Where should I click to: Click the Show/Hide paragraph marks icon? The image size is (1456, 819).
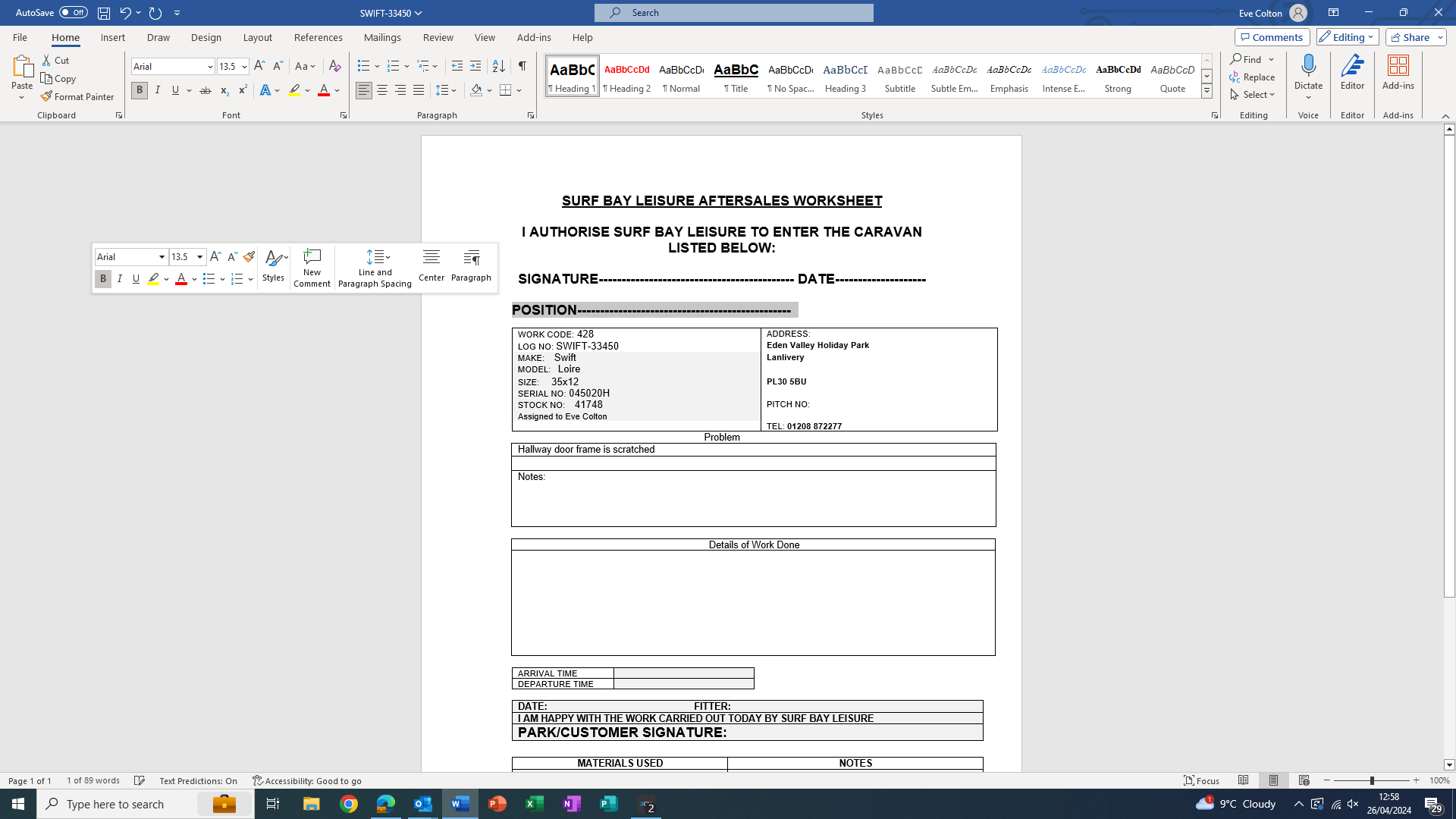[522, 67]
